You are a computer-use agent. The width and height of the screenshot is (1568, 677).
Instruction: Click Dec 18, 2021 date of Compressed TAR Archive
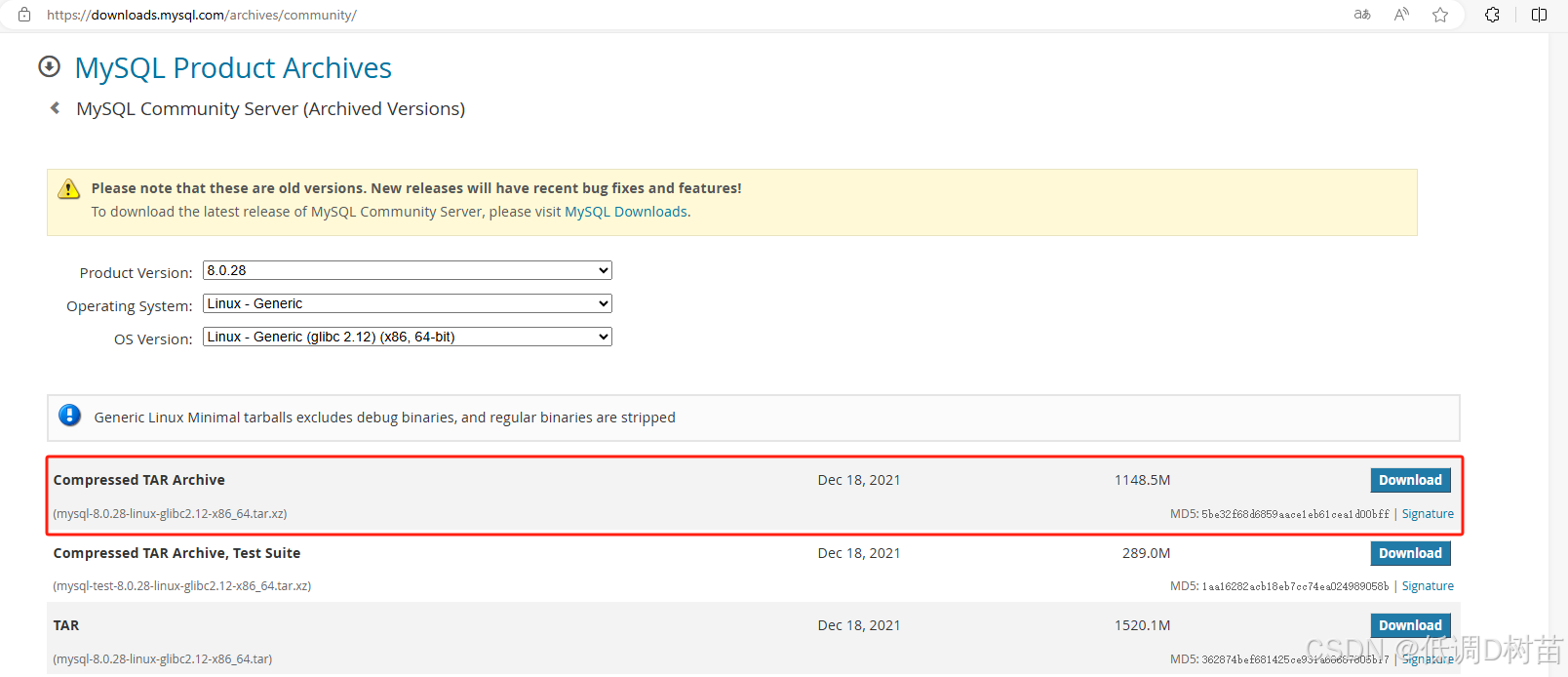(859, 480)
